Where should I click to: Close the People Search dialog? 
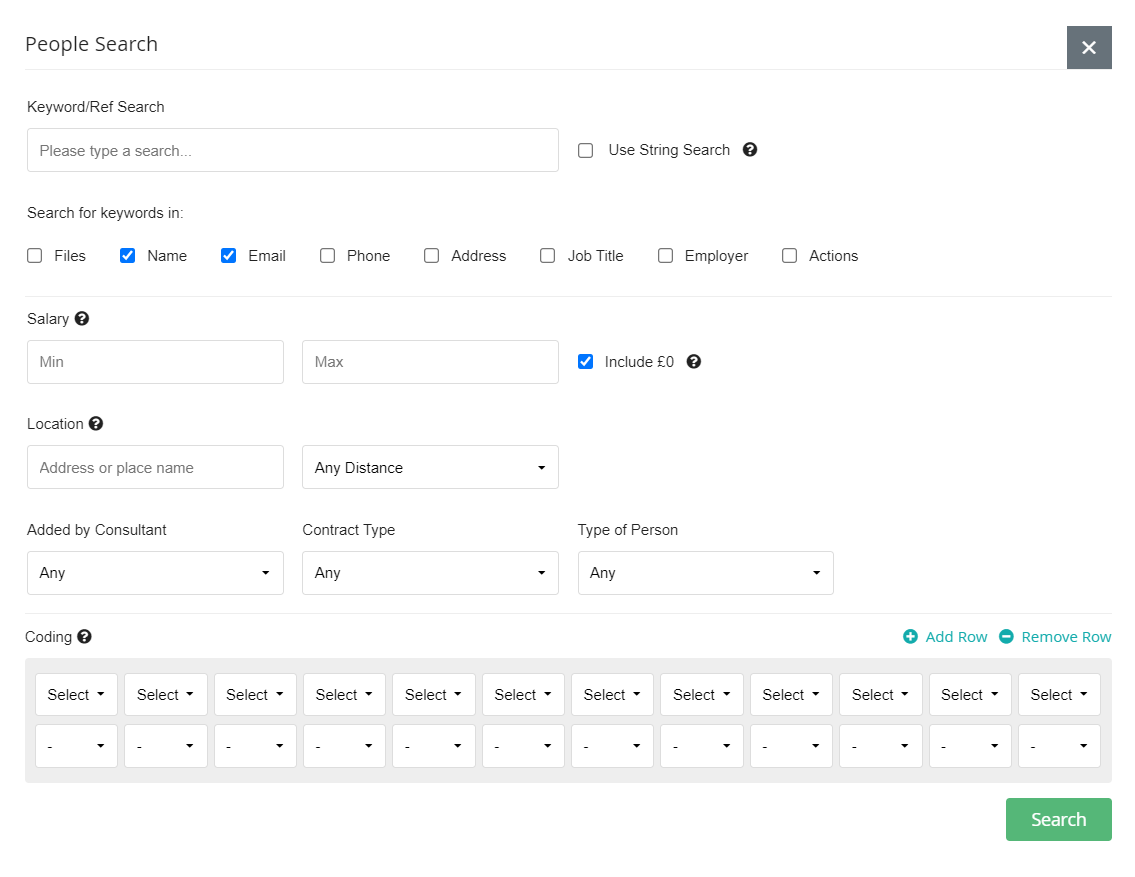pyautogui.click(x=1089, y=48)
